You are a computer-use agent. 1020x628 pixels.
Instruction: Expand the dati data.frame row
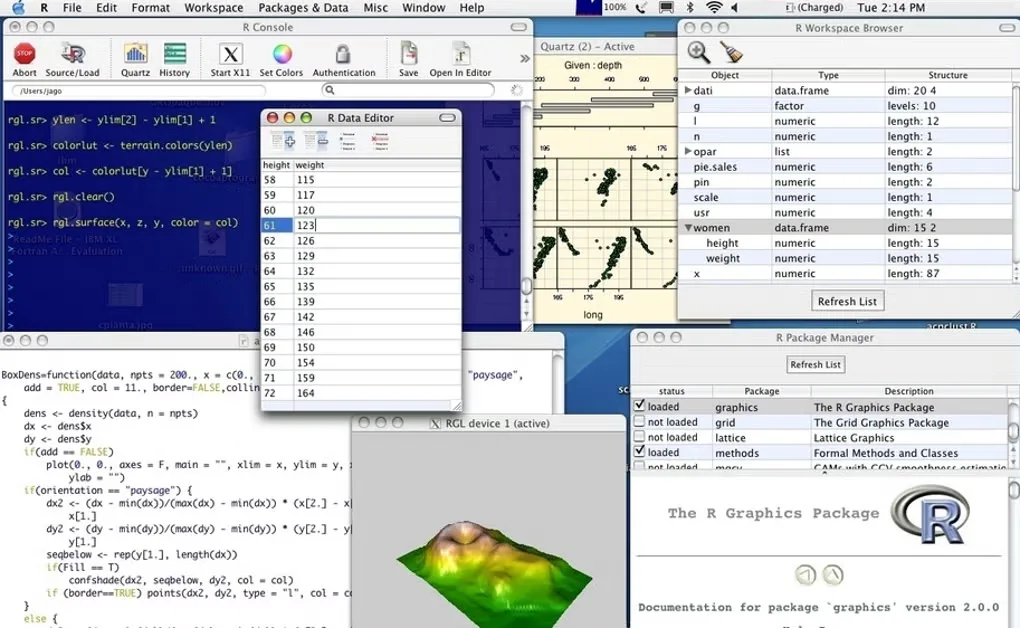click(x=688, y=90)
